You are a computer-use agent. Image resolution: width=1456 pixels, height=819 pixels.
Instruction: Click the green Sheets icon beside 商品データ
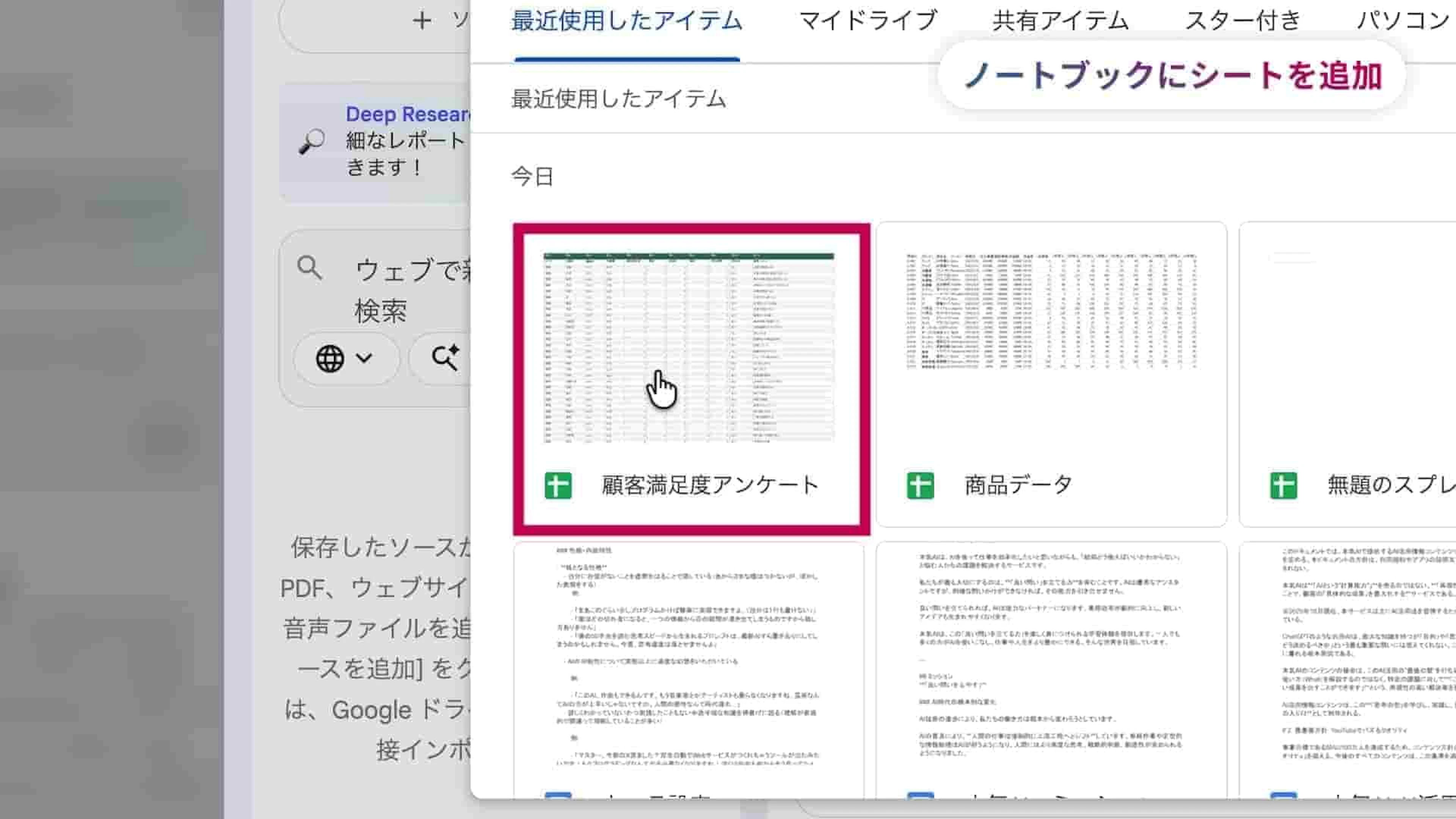[920, 485]
